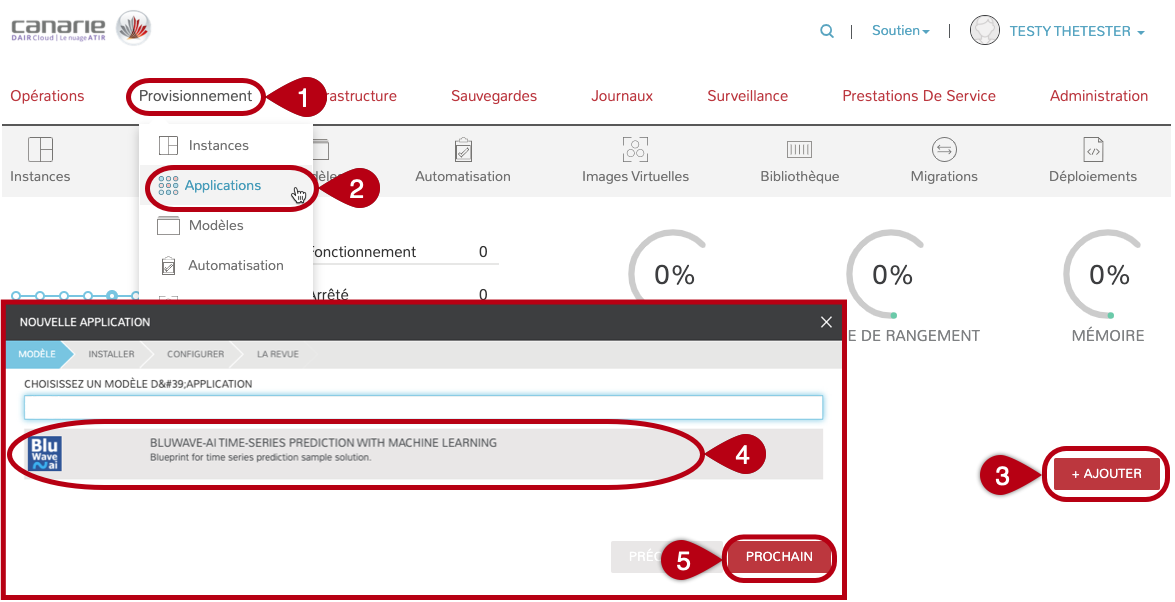Screen dimensions: 1175x602
Task: Open the Migrations arrows icon
Action: (x=944, y=151)
